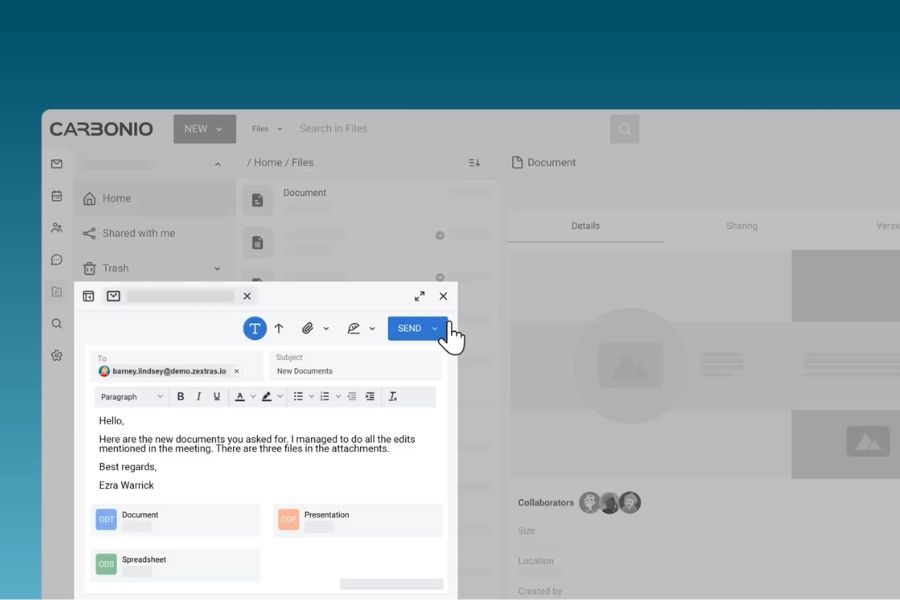900x600 pixels.
Task: Toggle underline formatting
Action: [216, 397]
